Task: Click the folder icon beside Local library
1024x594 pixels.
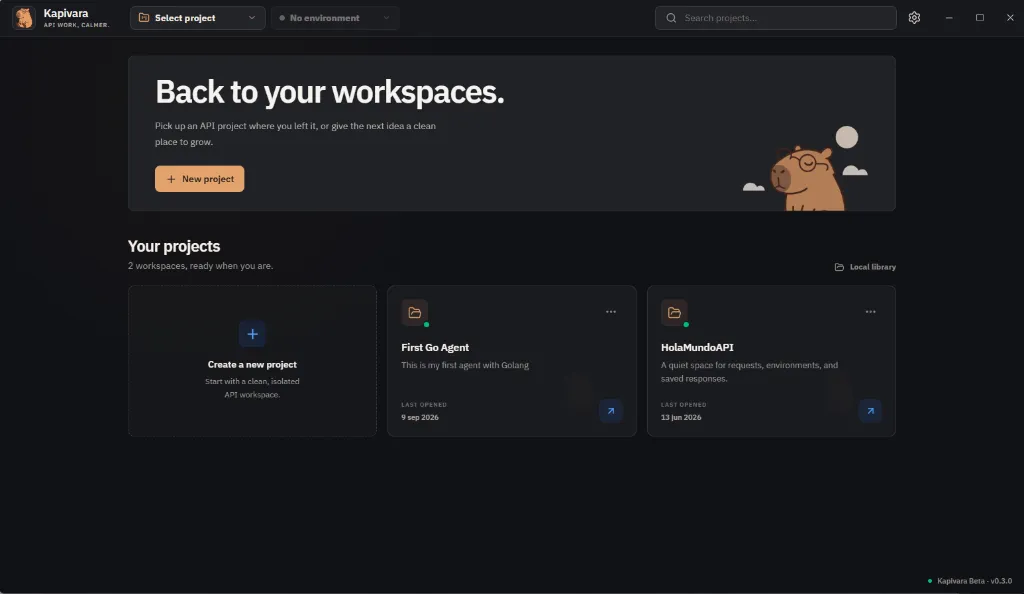Action: [x=839, y=267]
